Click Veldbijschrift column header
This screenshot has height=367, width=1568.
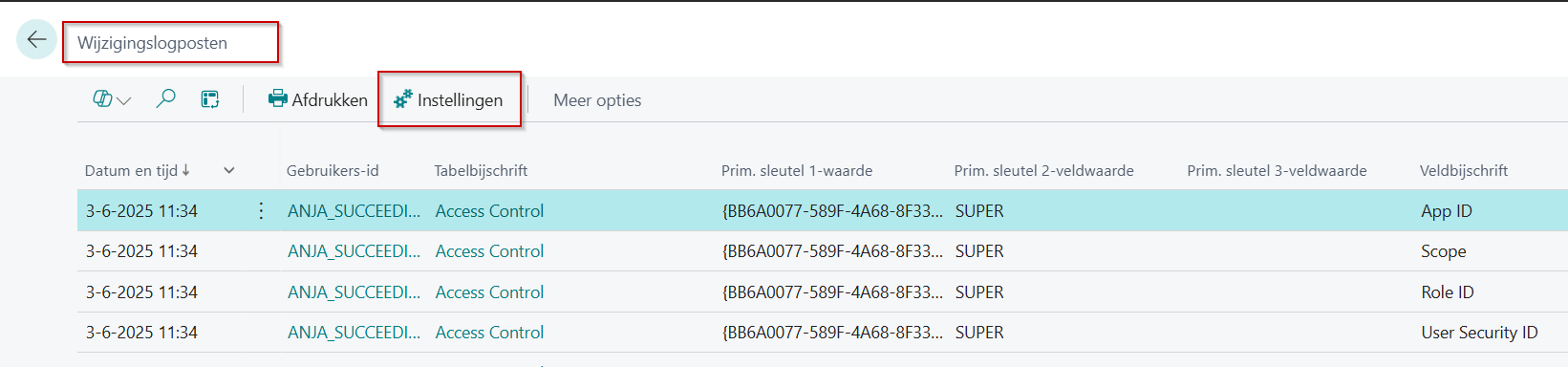click(1464, 171)
